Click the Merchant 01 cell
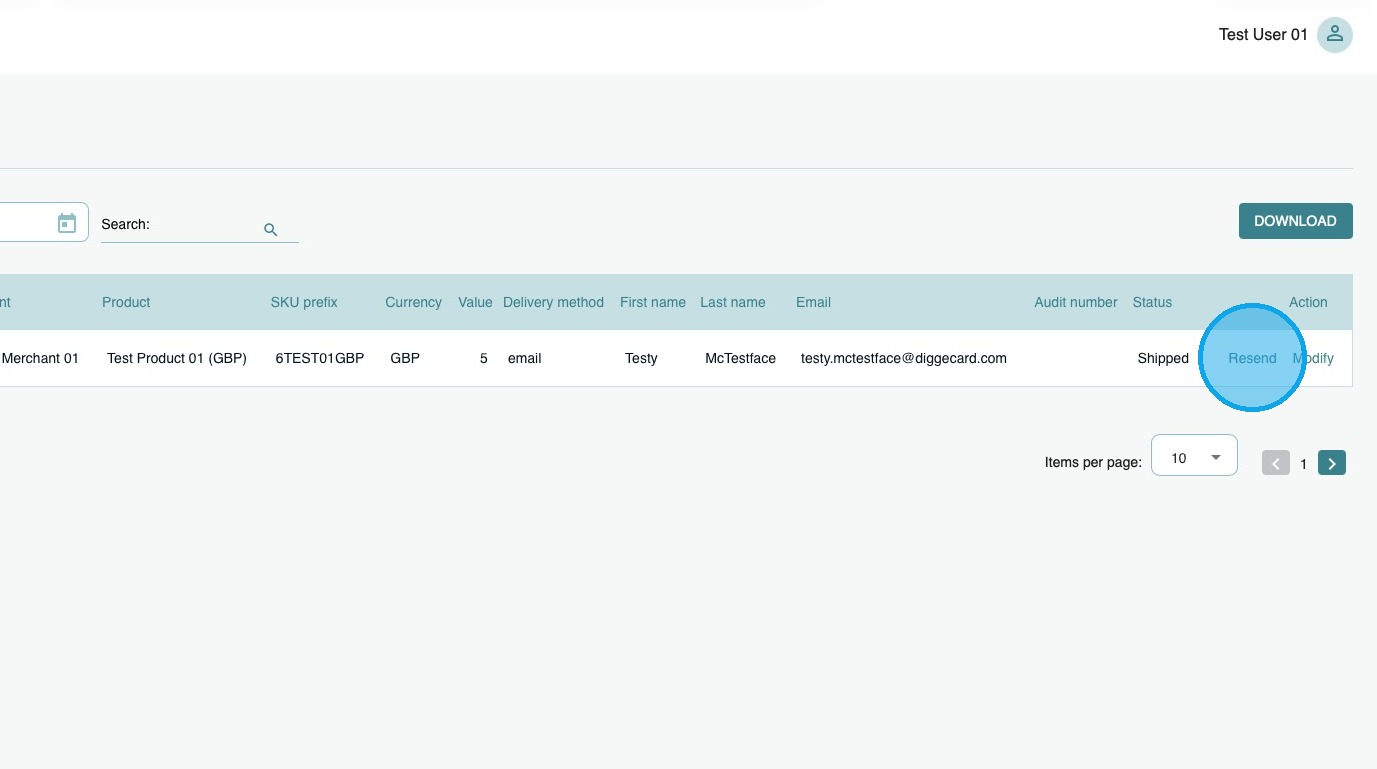1377x769 pixels. click(x=40, y=358)
